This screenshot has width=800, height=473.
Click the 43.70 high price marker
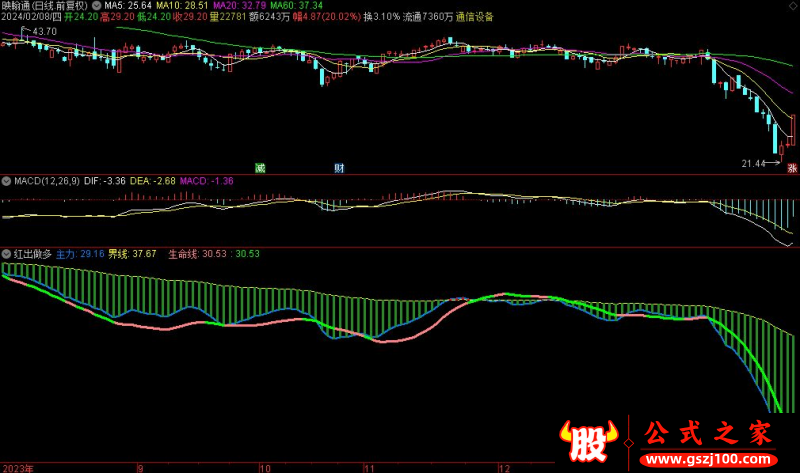point(44,32)
